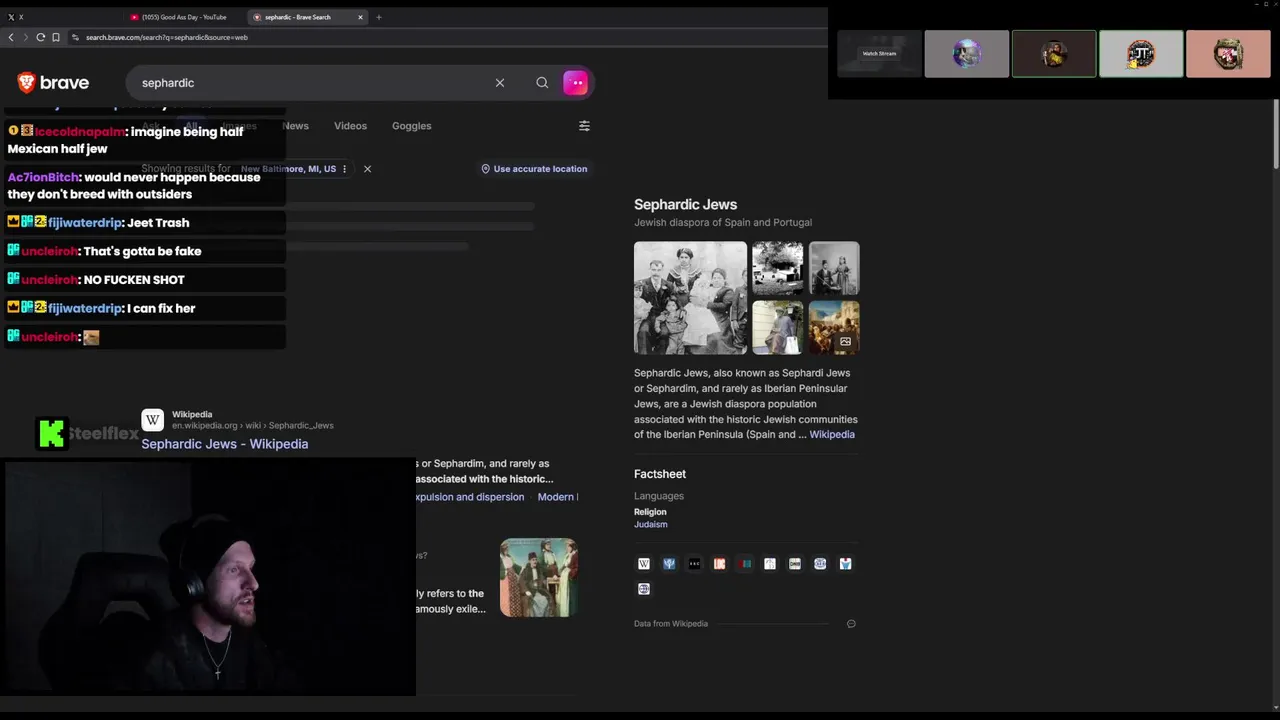Select the pink-background avatar participant tile

click(x=1228, y=54)
